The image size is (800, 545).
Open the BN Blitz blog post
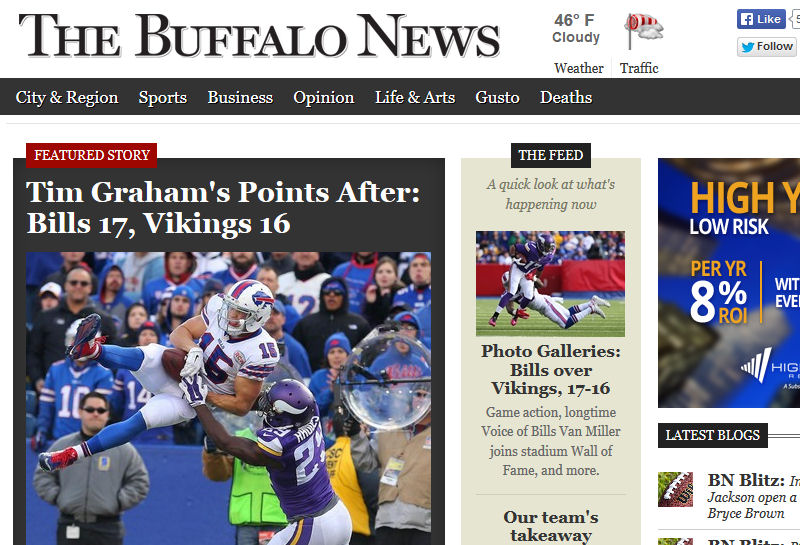tap(753, 496)
